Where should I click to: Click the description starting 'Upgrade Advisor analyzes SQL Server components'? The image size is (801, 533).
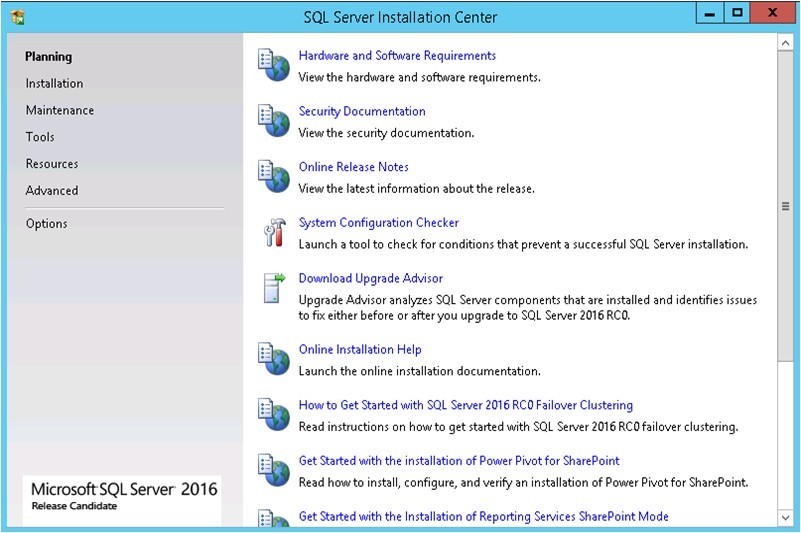pos(528,308)
